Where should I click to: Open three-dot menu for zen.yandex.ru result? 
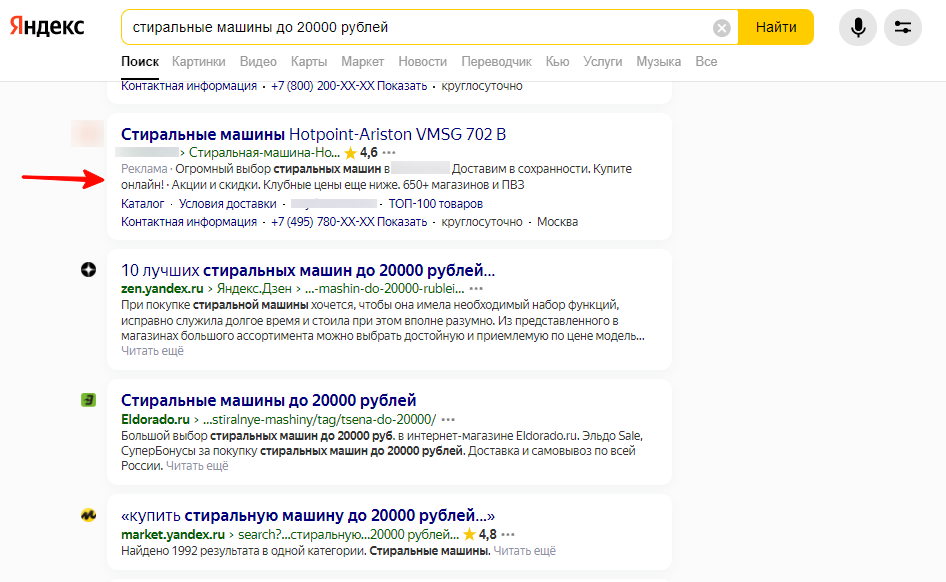476,289
